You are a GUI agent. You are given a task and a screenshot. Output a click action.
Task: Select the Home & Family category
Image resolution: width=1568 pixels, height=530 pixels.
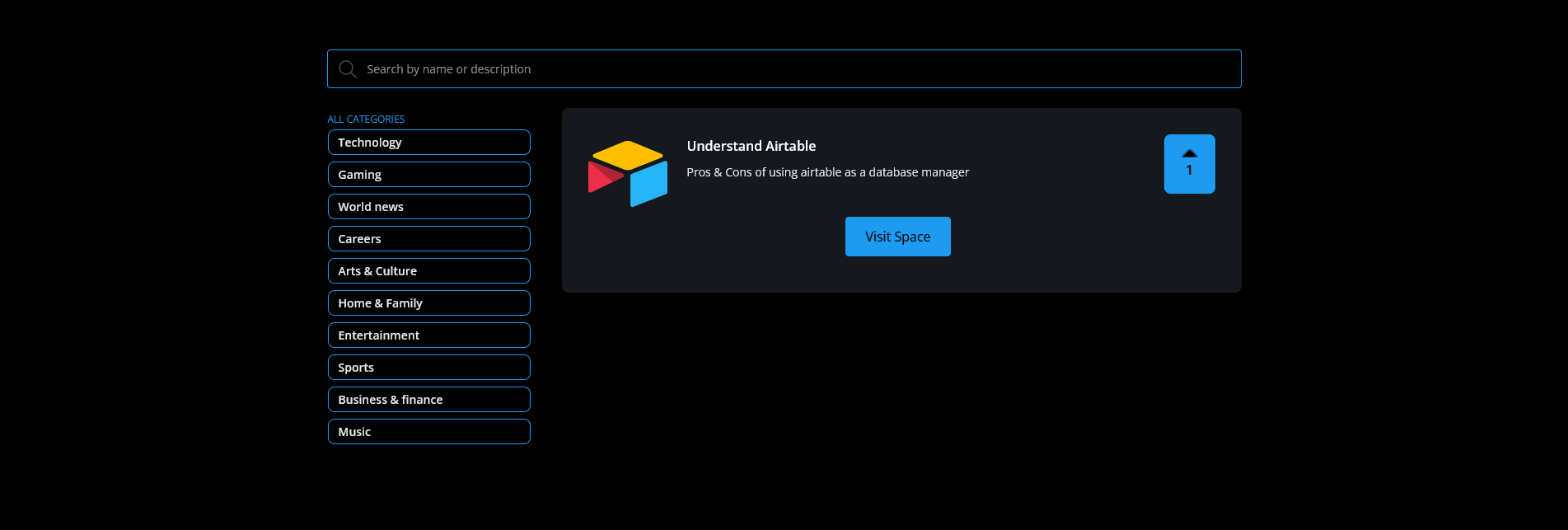click(429, 303)
